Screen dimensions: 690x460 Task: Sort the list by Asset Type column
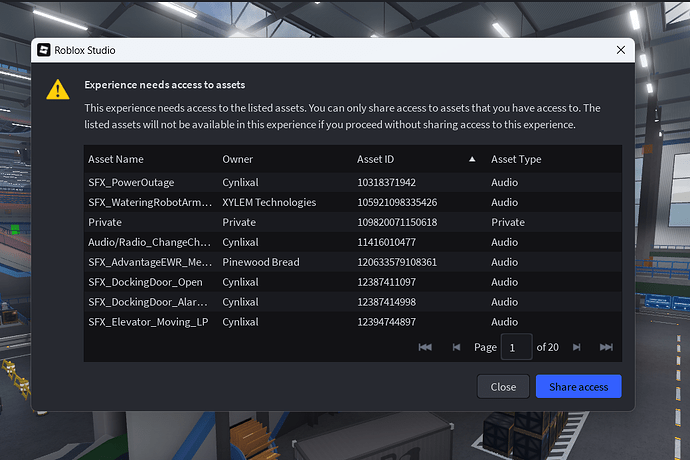tap(516, 159)
